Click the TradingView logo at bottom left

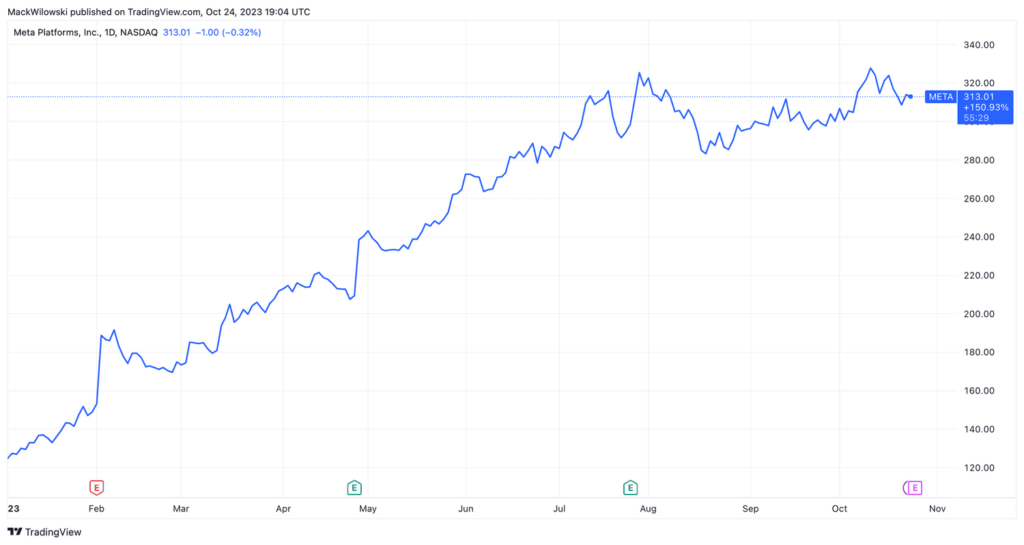[14, 532]
